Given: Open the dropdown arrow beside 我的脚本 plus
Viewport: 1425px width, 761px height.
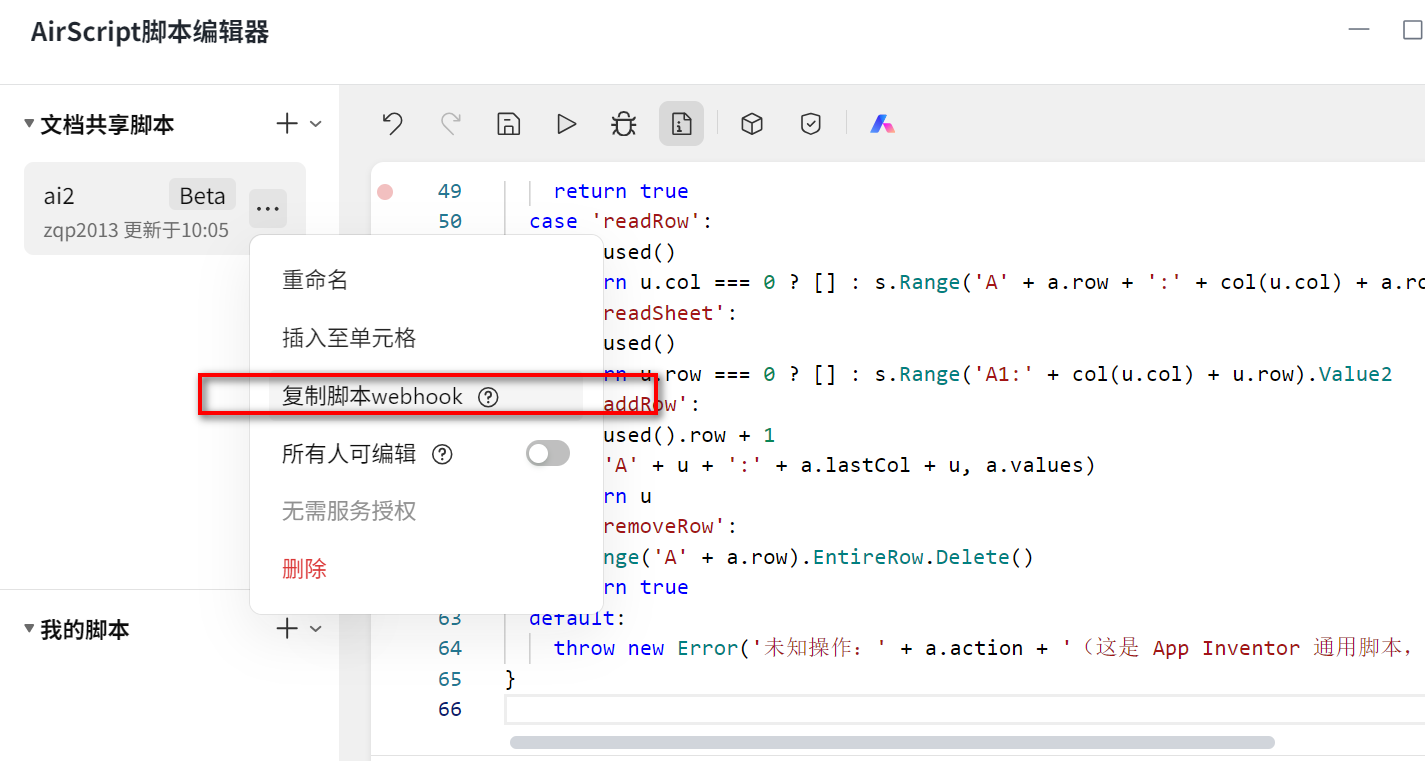Looking at the screenshot, I should coord(316,629).
